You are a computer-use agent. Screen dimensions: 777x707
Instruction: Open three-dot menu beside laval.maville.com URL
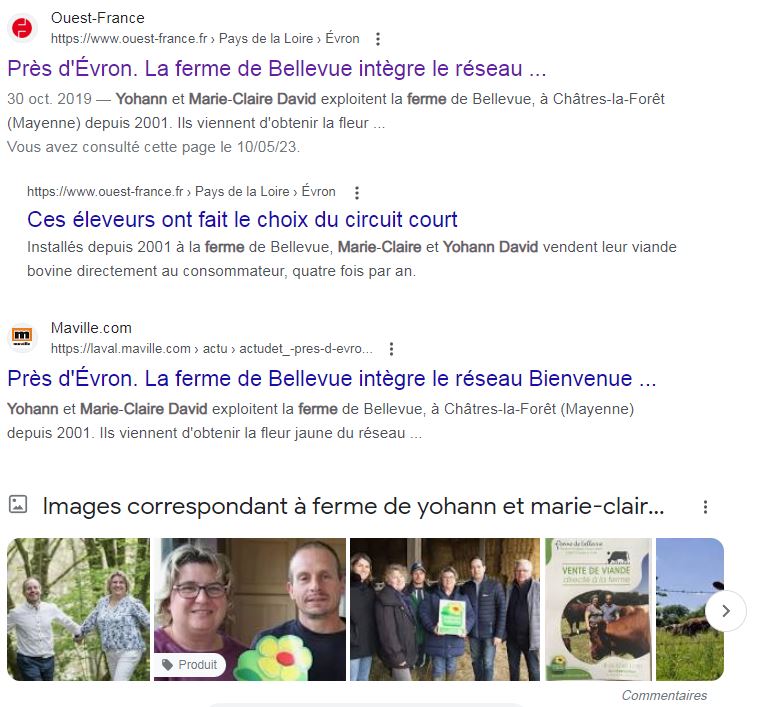(391, 349)
